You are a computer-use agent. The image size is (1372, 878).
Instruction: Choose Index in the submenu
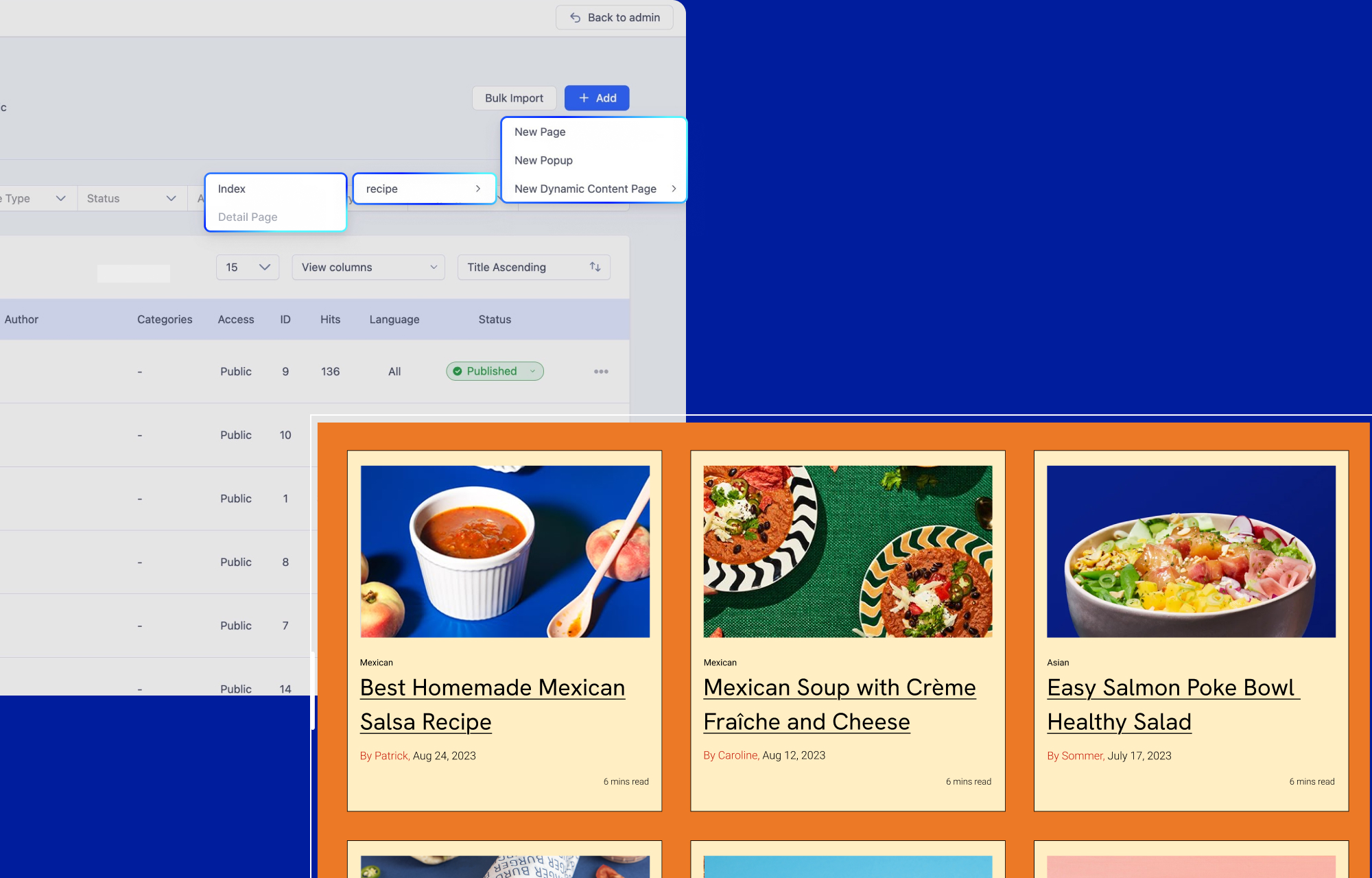(232, 189)
